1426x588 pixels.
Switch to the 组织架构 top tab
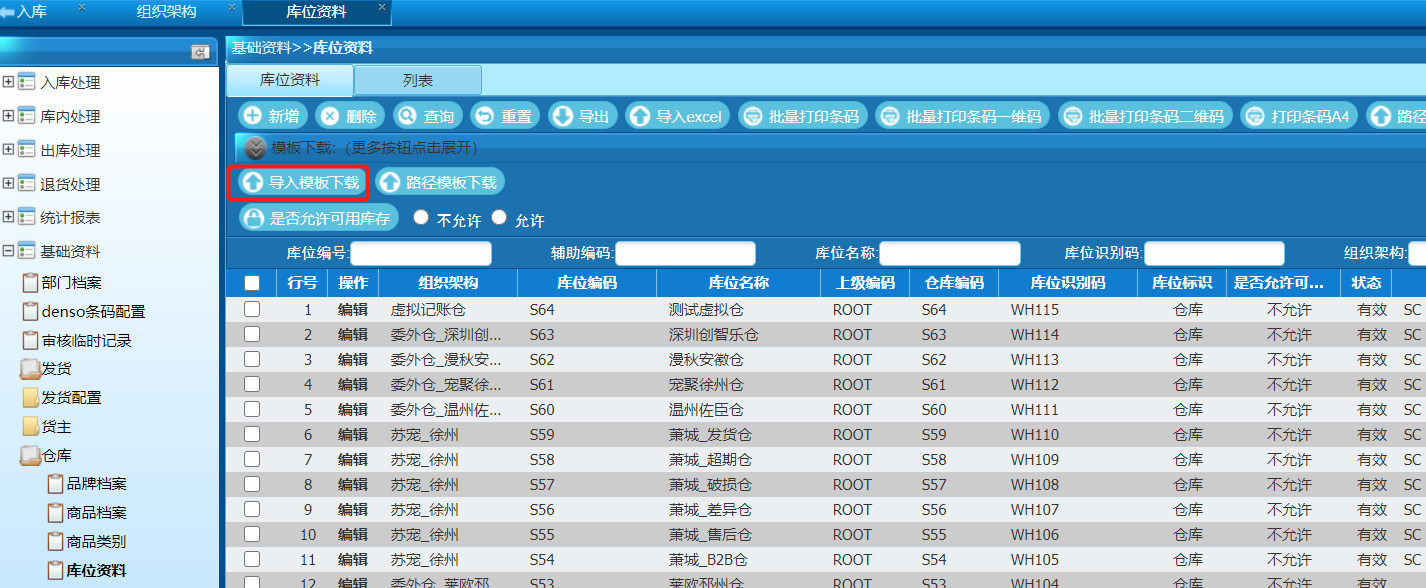(x=166, y=12)
